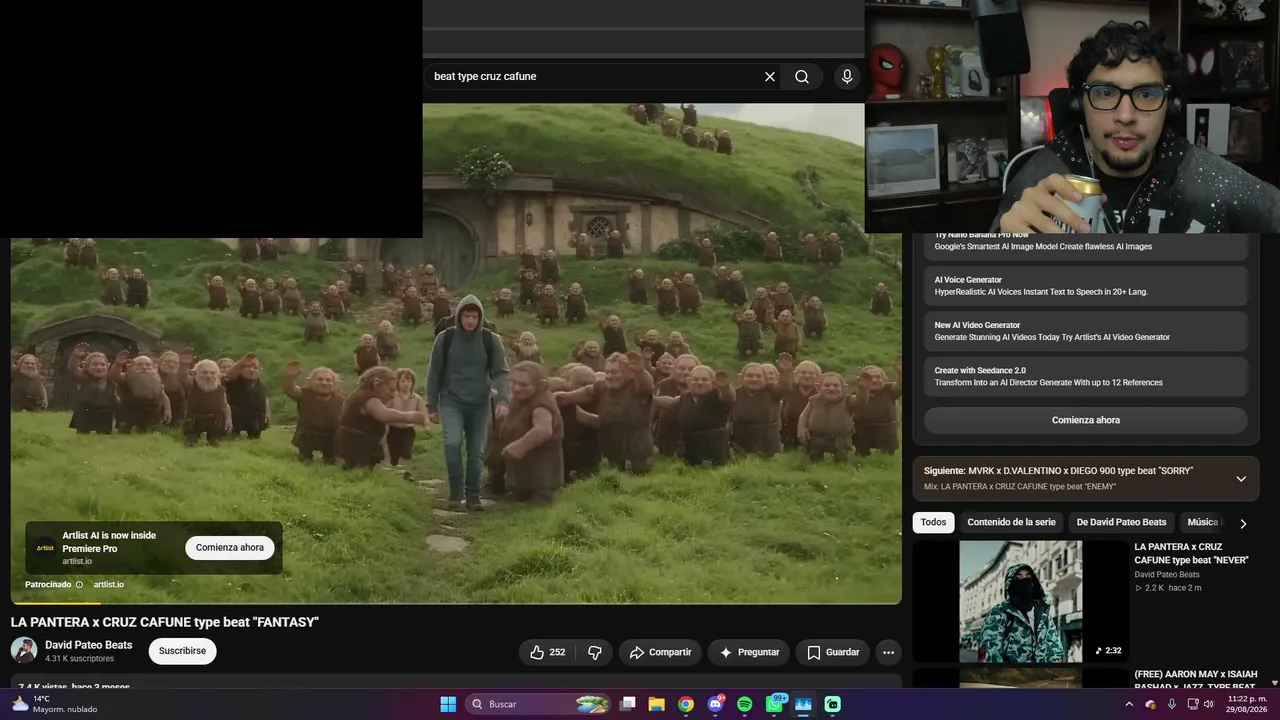Switch to Google Chrome in taskbar
The width and height of the screenshot is (1280, 720).
tap(686, 704)
